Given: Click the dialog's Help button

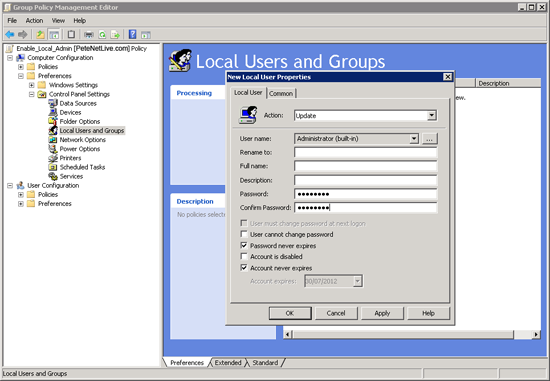Looking at the screenshot, I should (428, 313).
